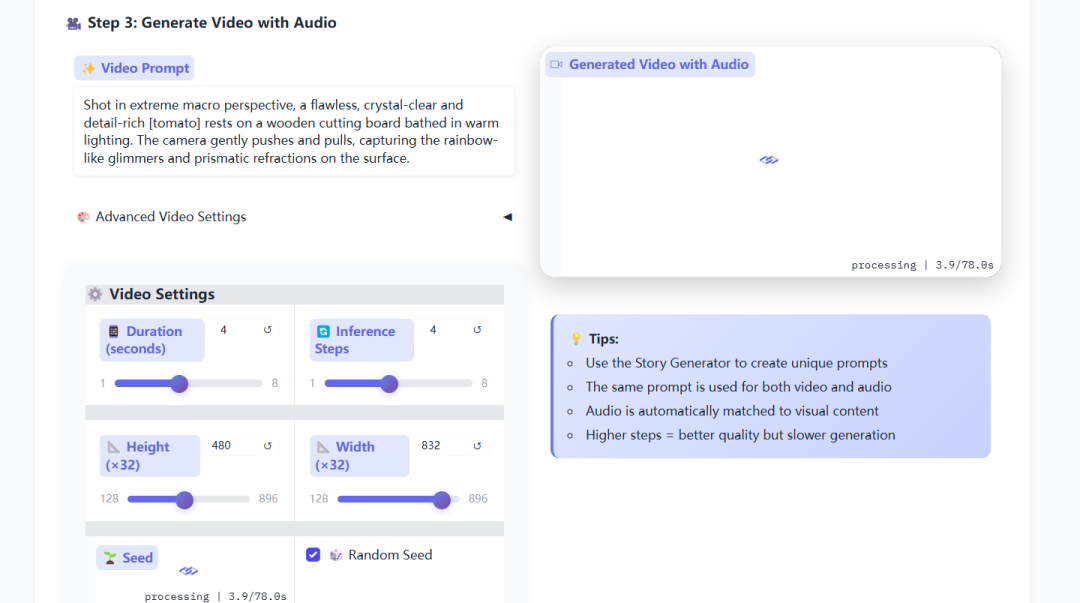Click the Video Settings gear icon
Image resolution: width=1080 pixels, height=603 pixels.
[x=95, y=294]
